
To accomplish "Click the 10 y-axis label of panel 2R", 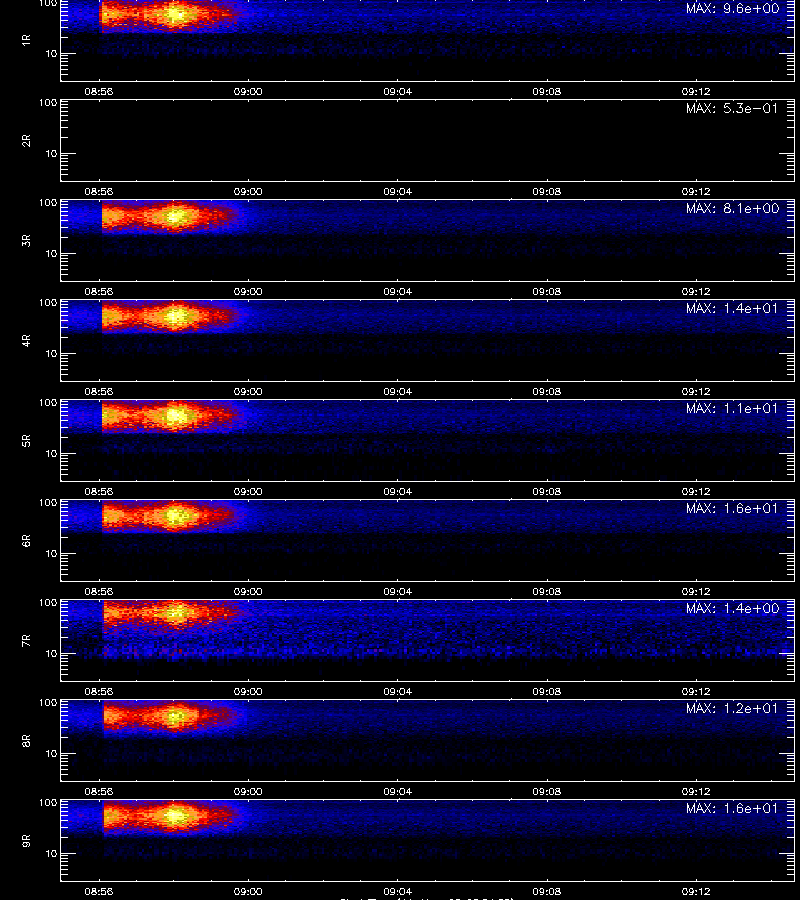I will coord(52,153).
